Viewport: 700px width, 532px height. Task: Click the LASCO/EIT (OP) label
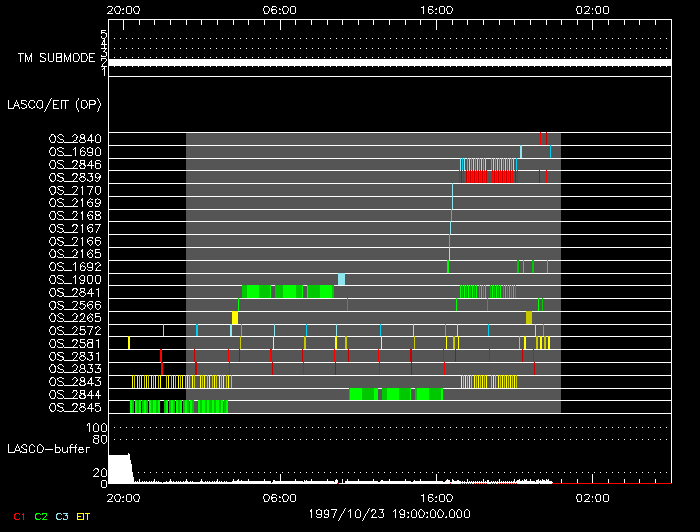(x=54, y=105)
